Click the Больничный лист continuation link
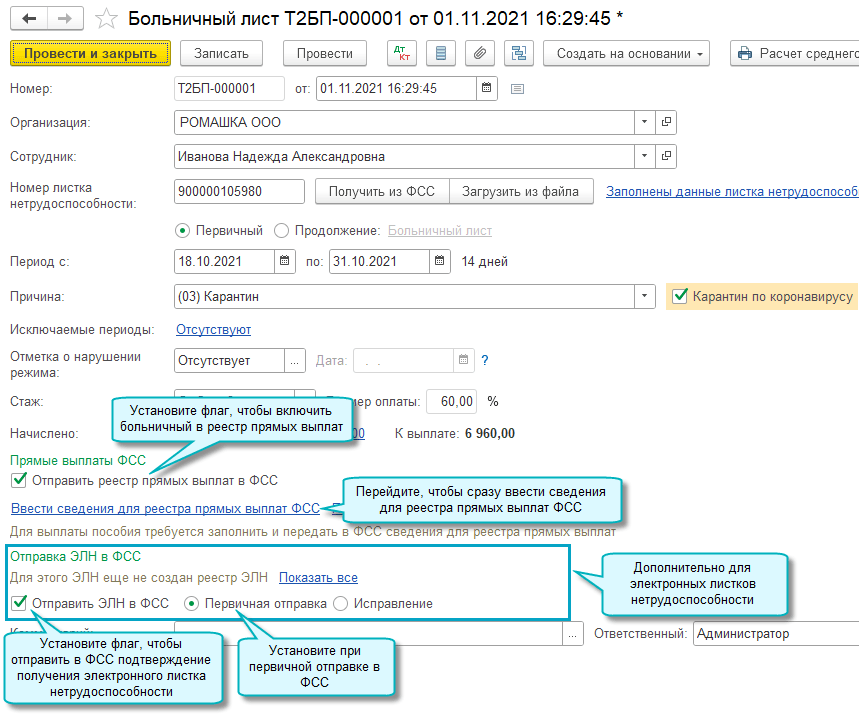Image resolution: width=859 pixels, height=721 pixels. [x=440, y=231]
